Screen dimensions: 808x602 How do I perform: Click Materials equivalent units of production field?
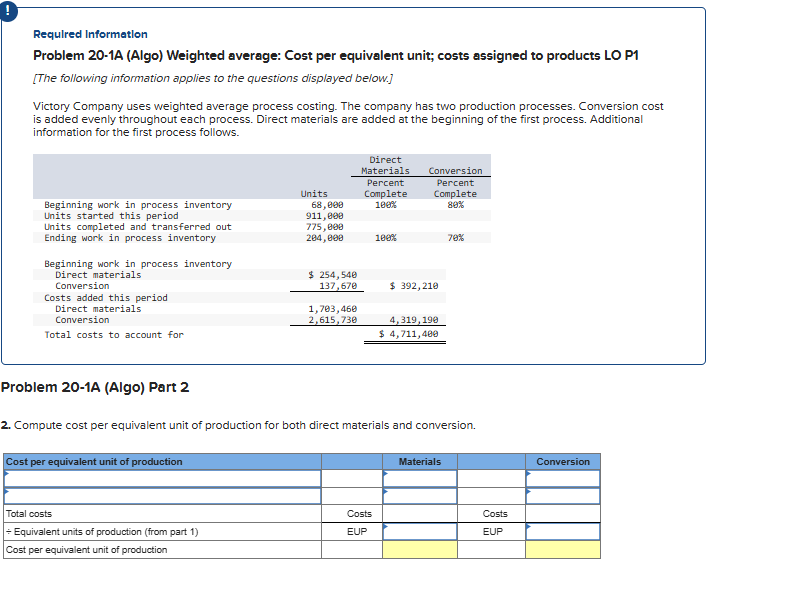(x=419, y=531)
